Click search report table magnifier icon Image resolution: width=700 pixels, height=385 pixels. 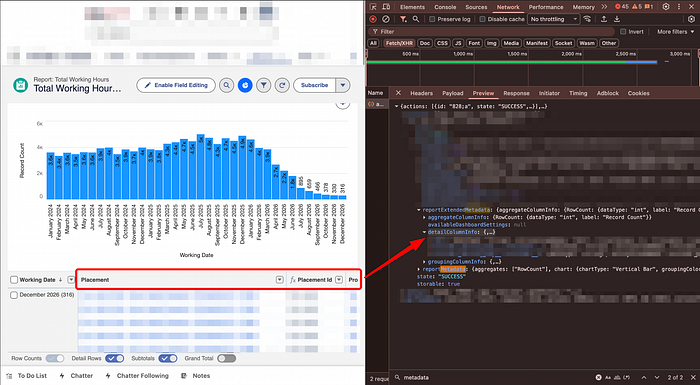pyautogui.click(x=227, y=85)
